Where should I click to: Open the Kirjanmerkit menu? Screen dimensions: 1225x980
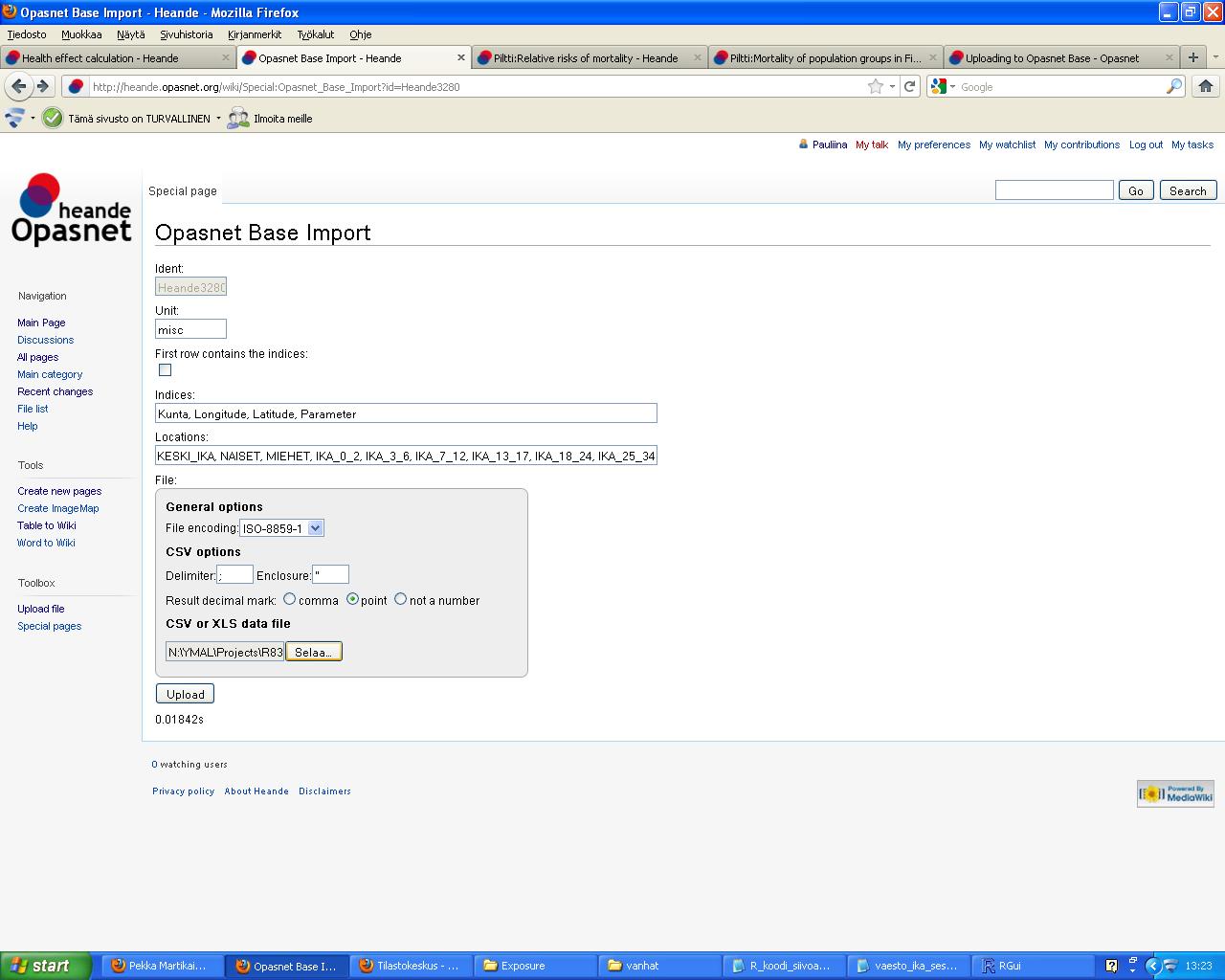(x=255, y=34)
